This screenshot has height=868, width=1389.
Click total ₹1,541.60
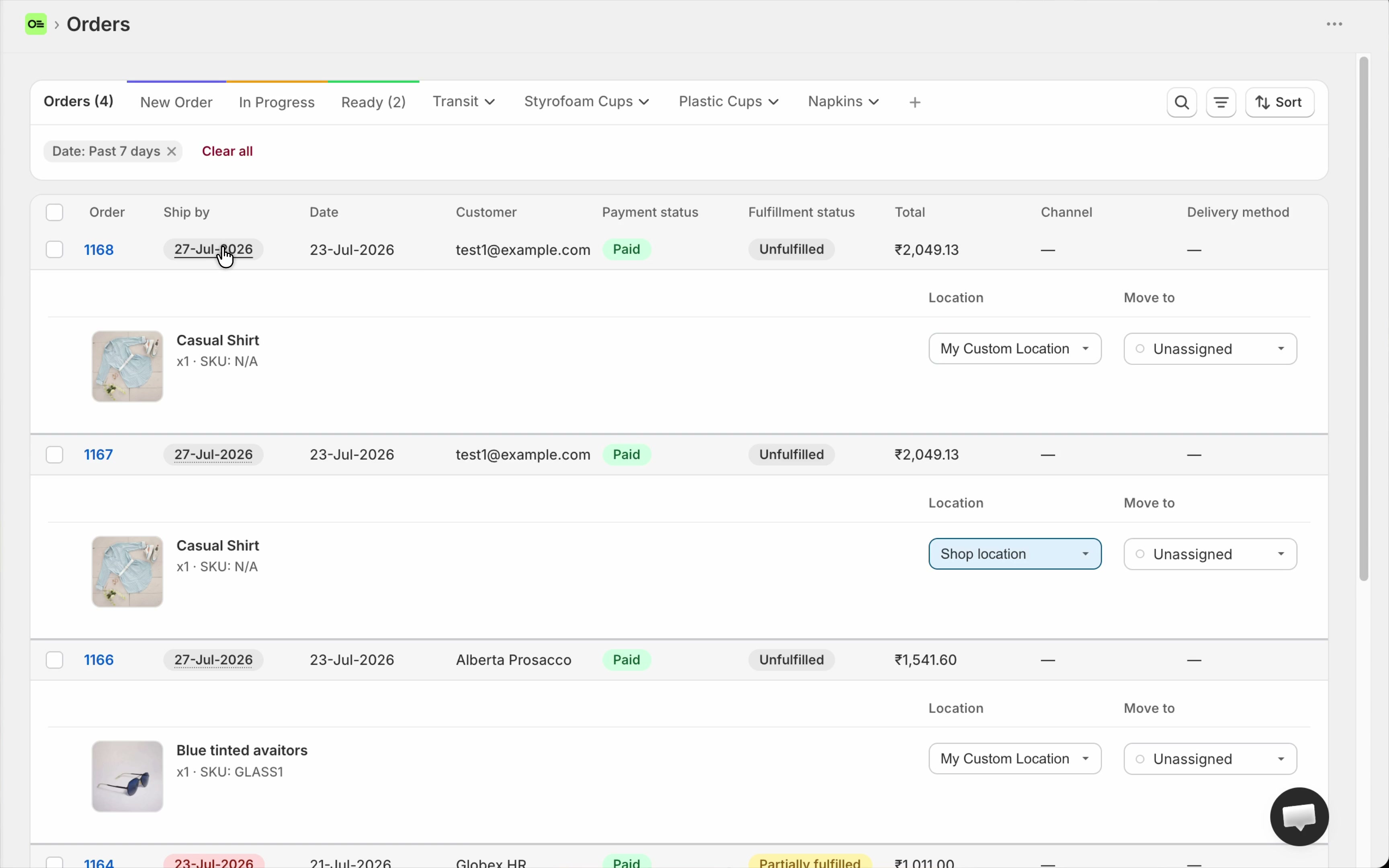pos(926,659)
